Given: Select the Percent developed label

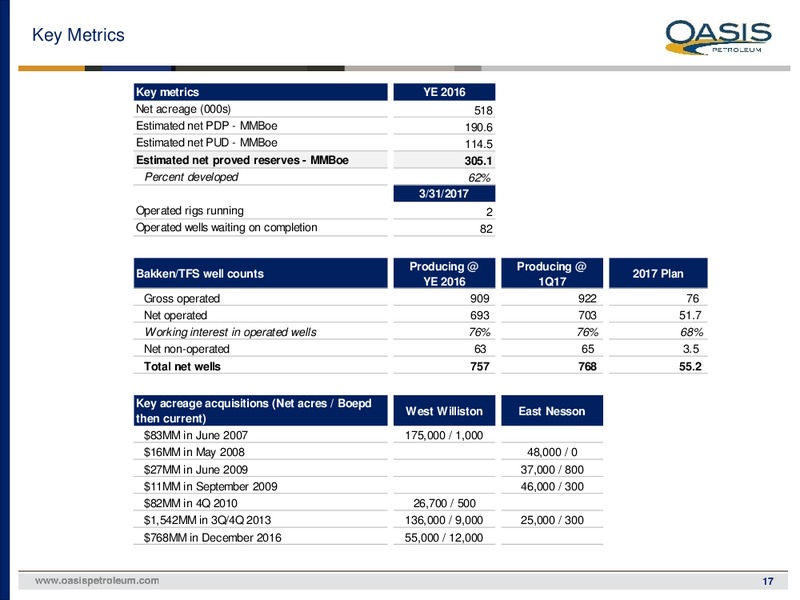Looking at the screenshot, I should click(191, 177).
